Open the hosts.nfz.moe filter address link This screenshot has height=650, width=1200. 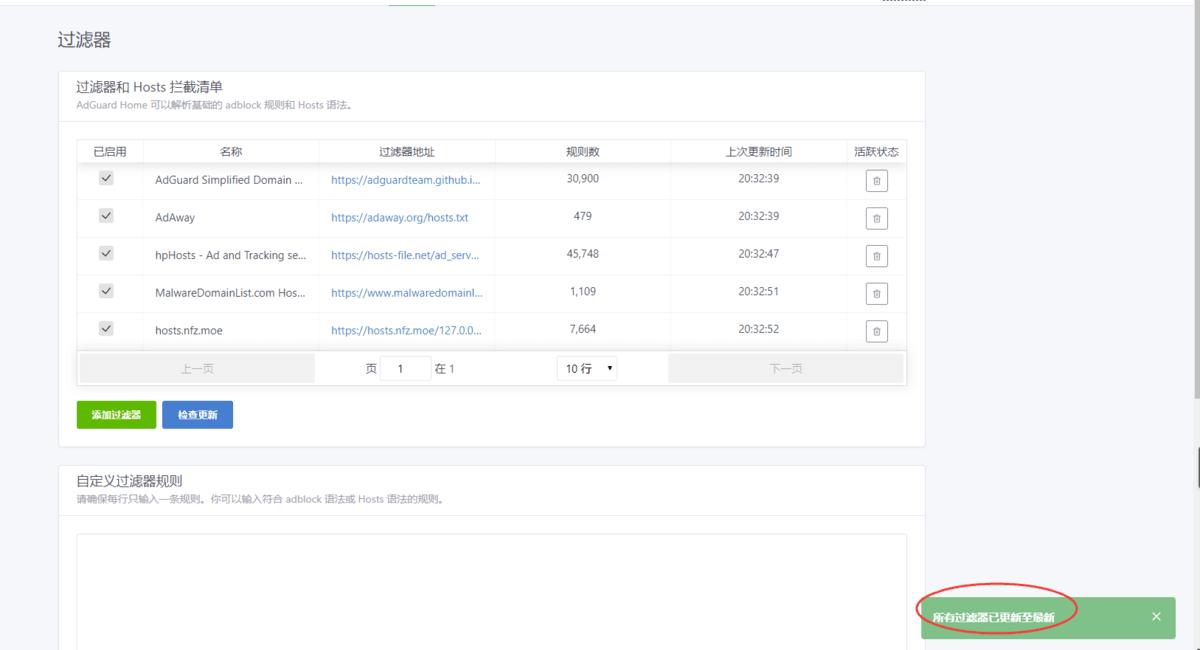coord(404,330)
